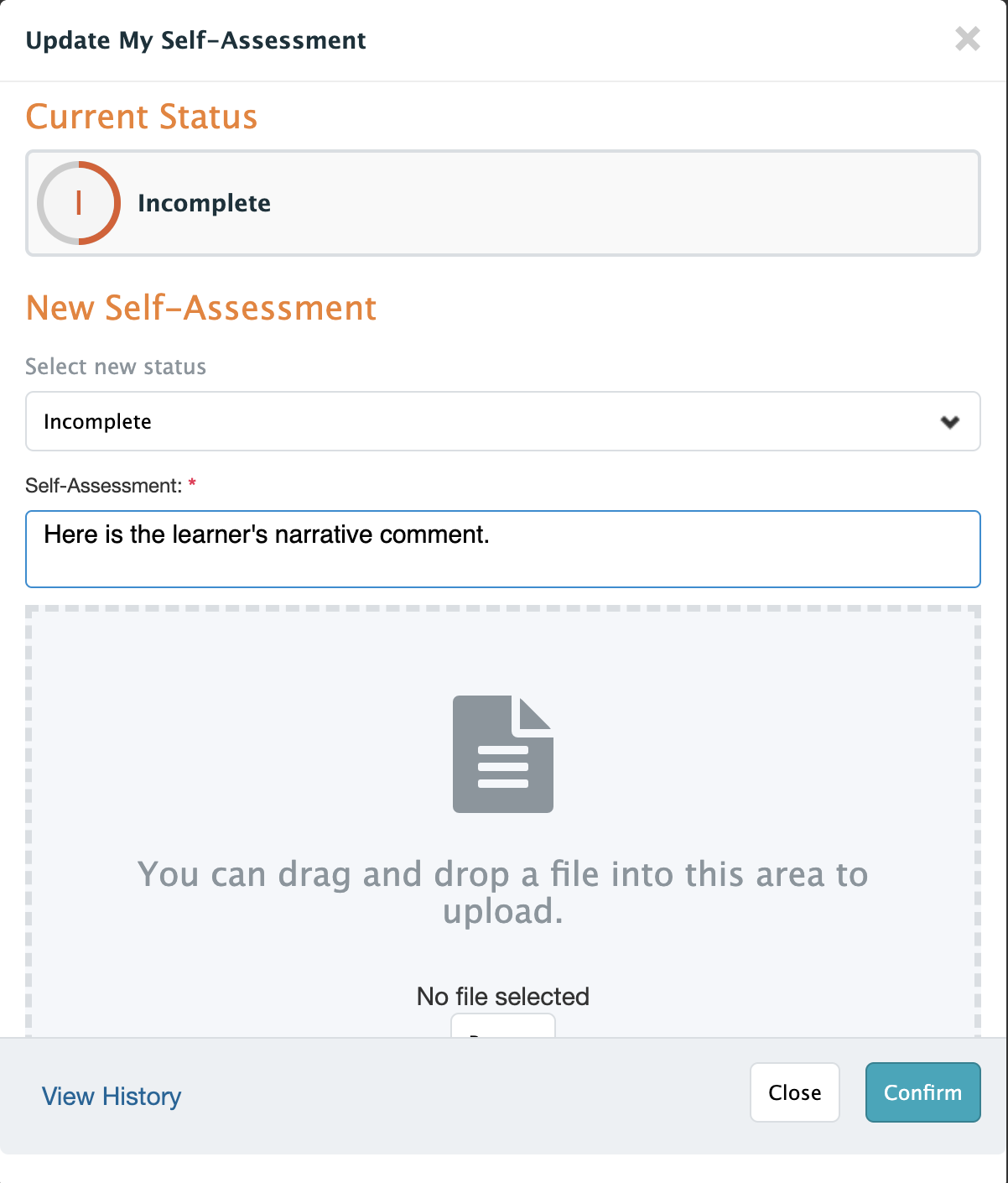Focus the Self-Assessment narrative text box

point(503,550)
